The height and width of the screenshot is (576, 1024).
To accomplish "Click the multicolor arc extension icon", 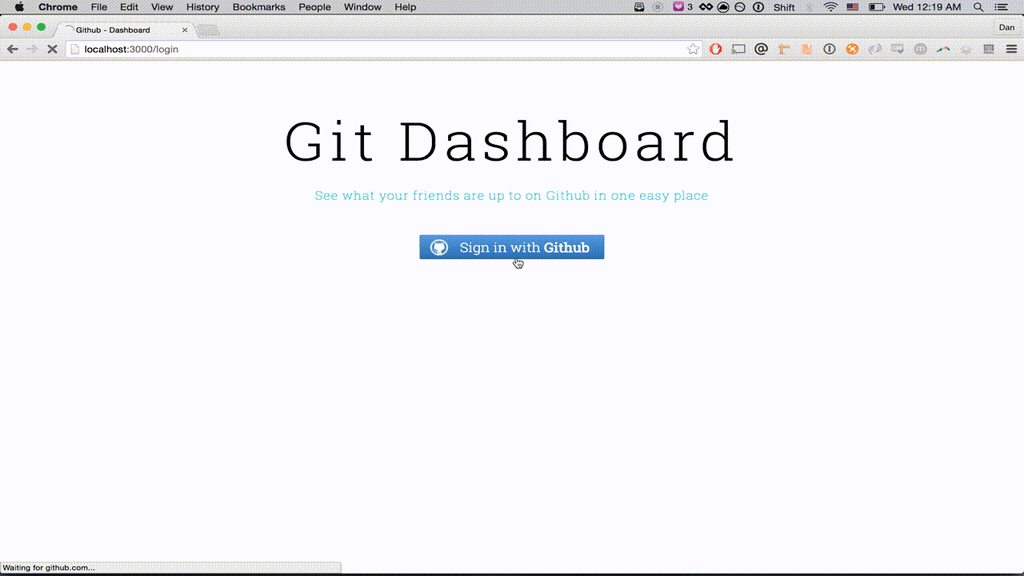I will (x=943, y=49).
